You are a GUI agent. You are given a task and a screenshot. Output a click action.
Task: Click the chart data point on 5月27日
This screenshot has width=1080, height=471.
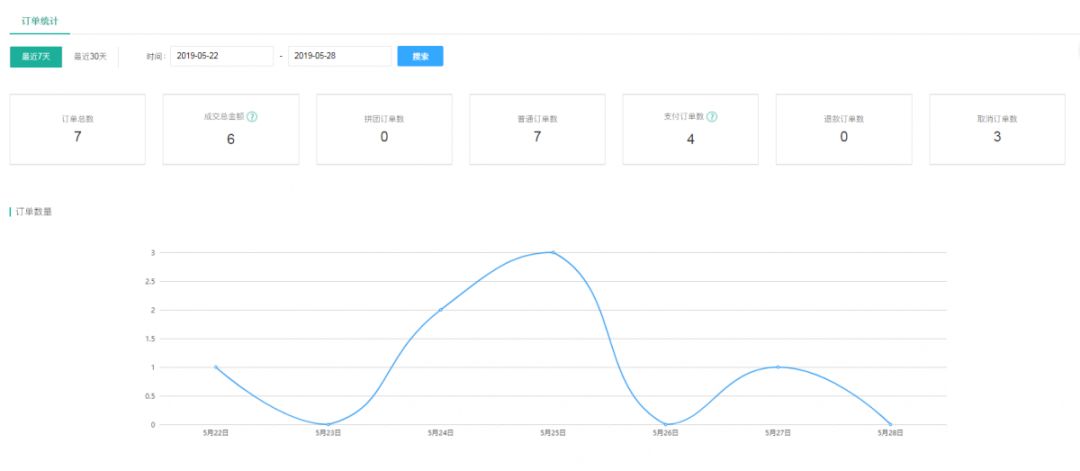pyautogui.click(x=778, y=367)
